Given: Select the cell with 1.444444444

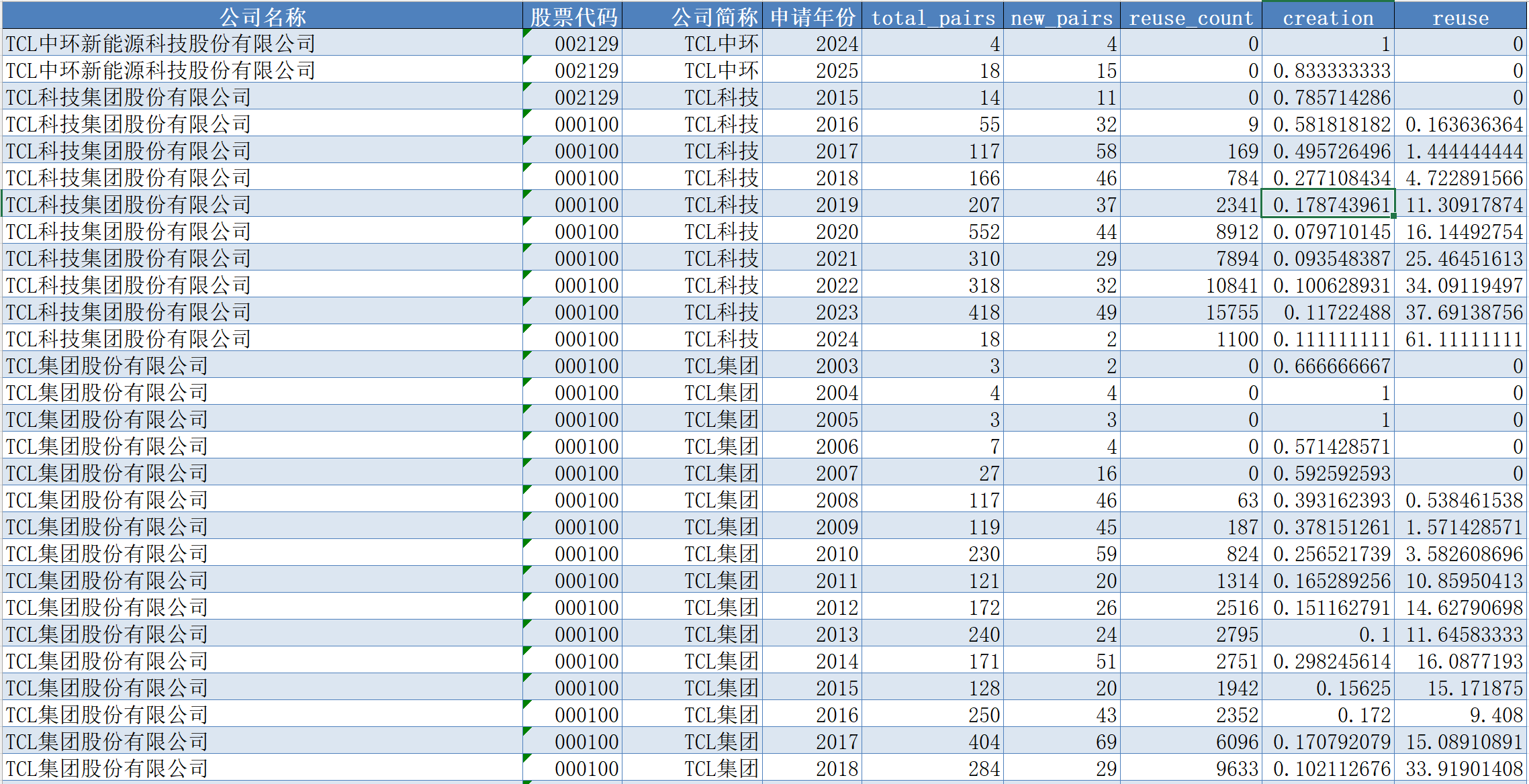Looking at the screenshot, I should (1461, 150).
